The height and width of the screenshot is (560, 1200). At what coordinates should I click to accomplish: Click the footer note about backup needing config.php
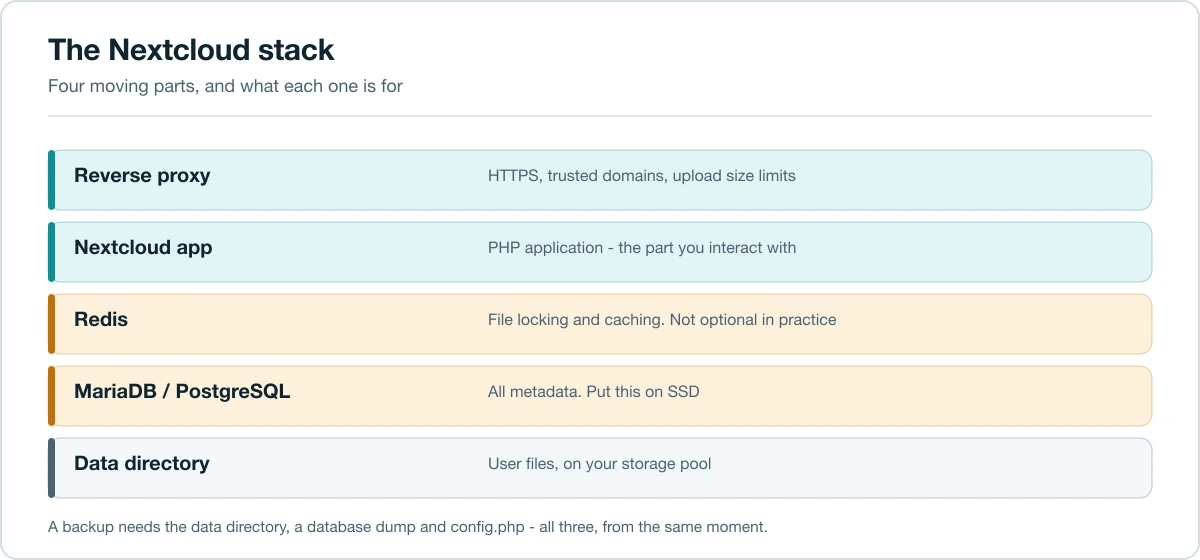pyautogui.click(x=407, y=526)
